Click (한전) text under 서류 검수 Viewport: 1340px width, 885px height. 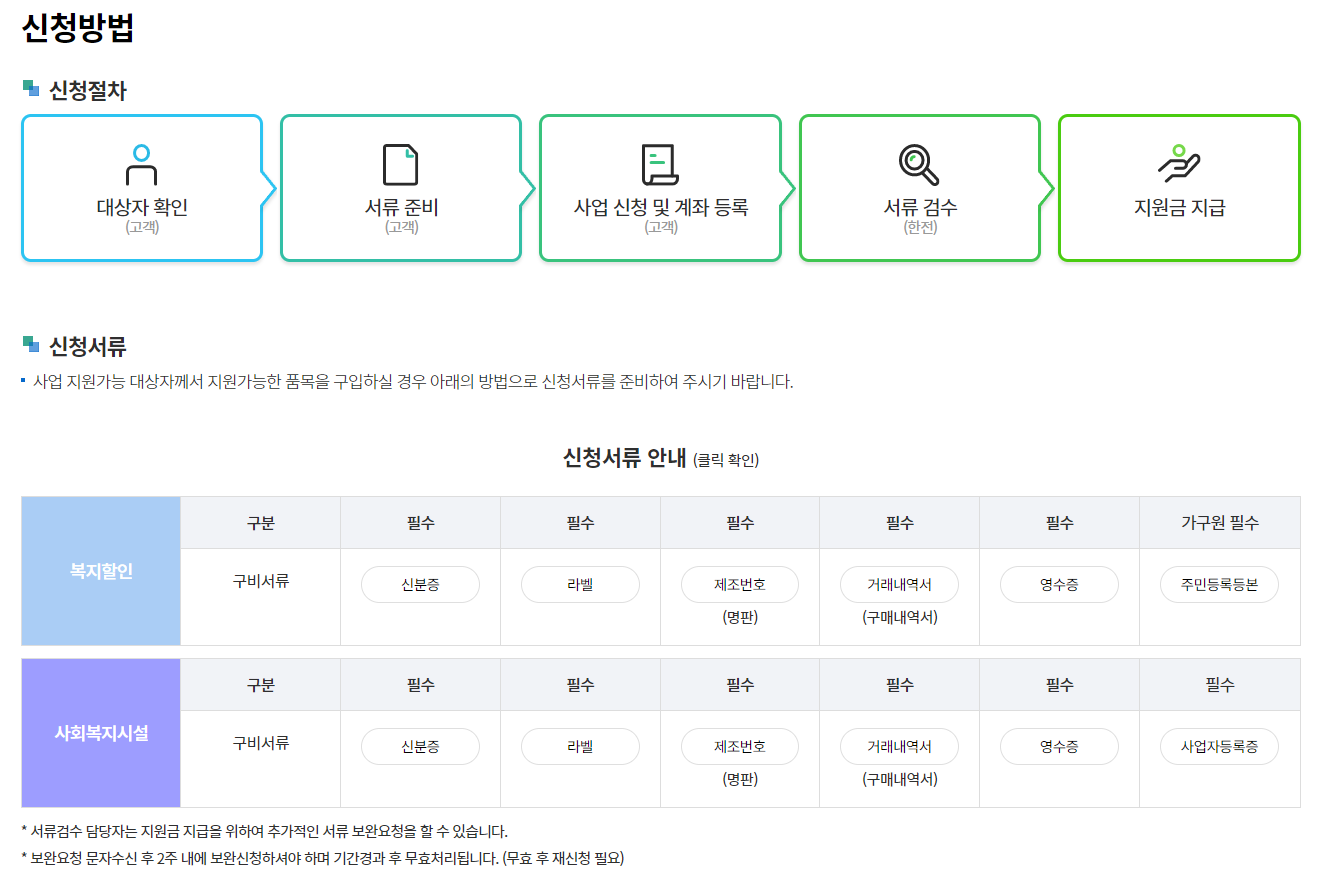tap(920, 227)
